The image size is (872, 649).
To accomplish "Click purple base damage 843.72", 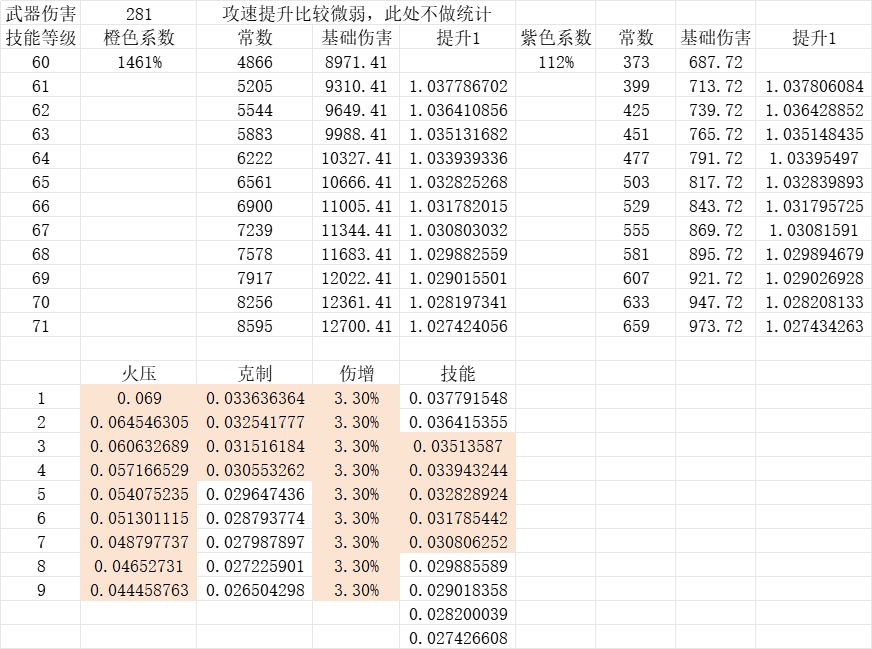I will point(715,206).
